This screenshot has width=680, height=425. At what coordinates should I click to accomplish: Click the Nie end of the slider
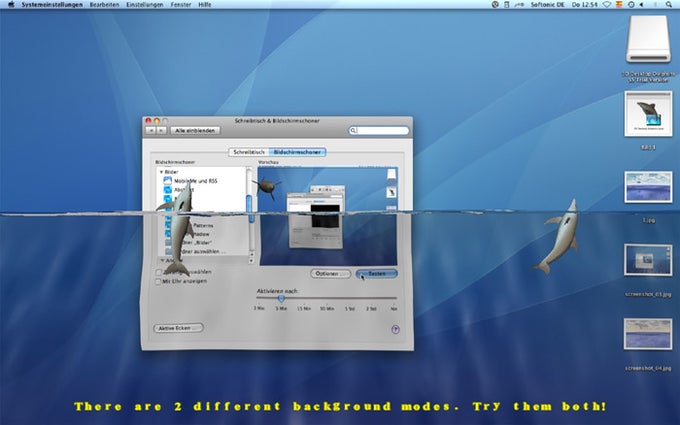tap(394, 308)
